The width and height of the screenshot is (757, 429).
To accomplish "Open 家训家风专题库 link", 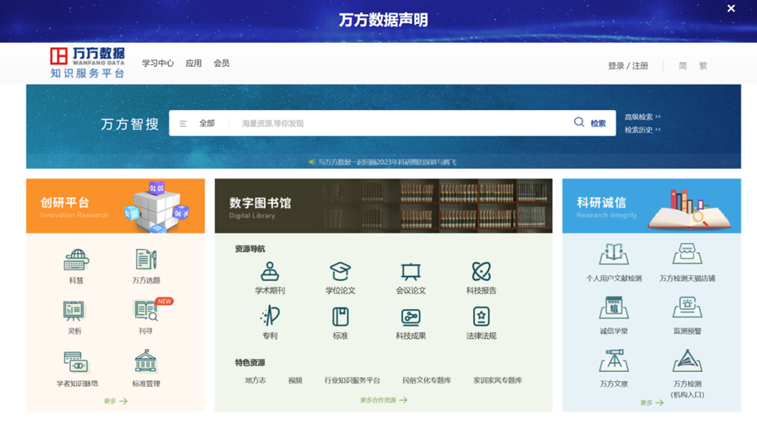I will [x=498, y=380].
